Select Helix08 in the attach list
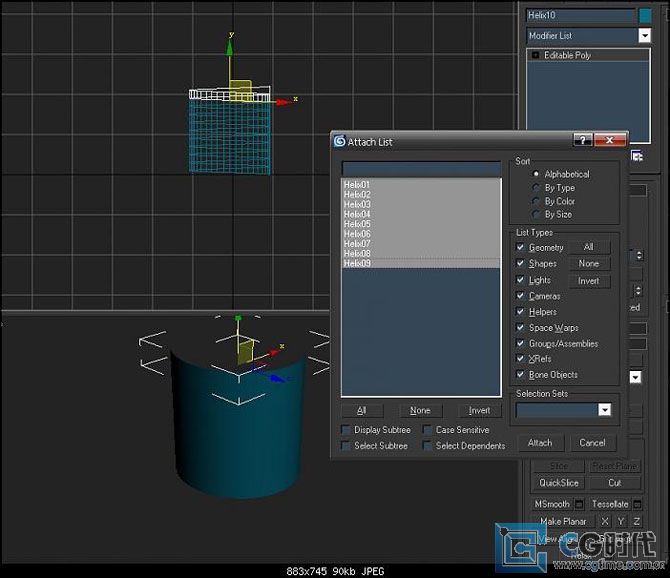 coord(421,253)
